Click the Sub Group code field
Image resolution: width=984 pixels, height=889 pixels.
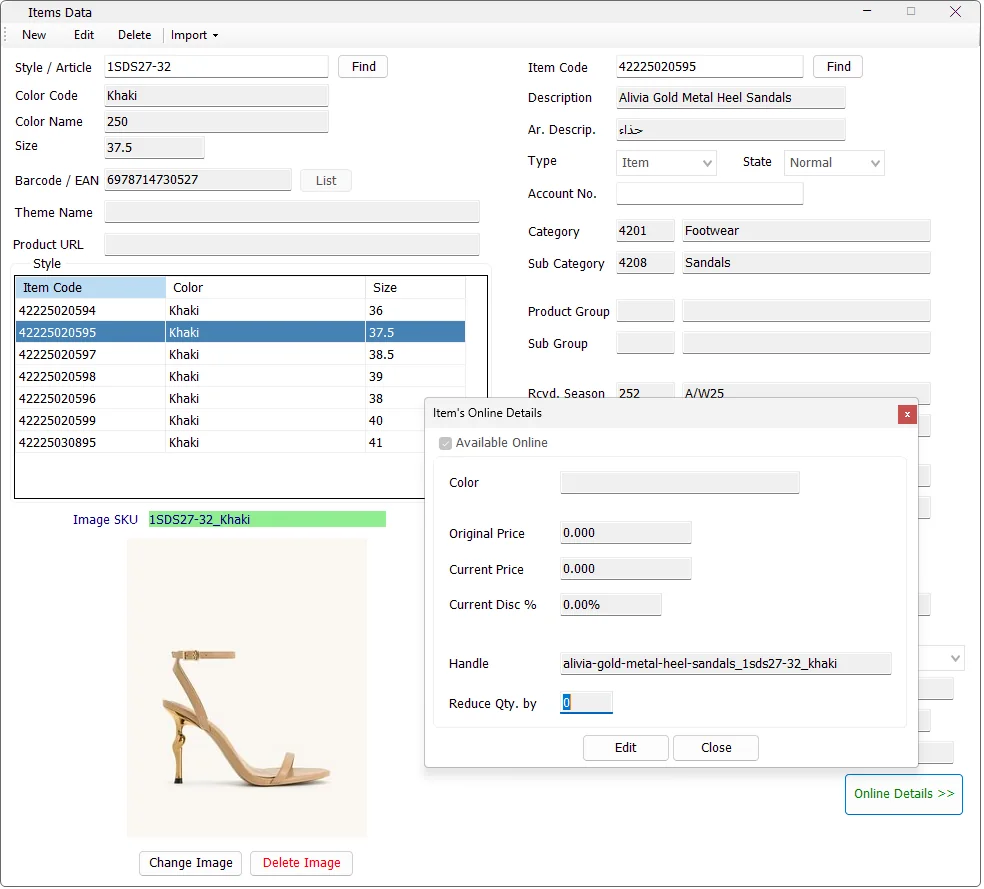[x=646, y=344]
